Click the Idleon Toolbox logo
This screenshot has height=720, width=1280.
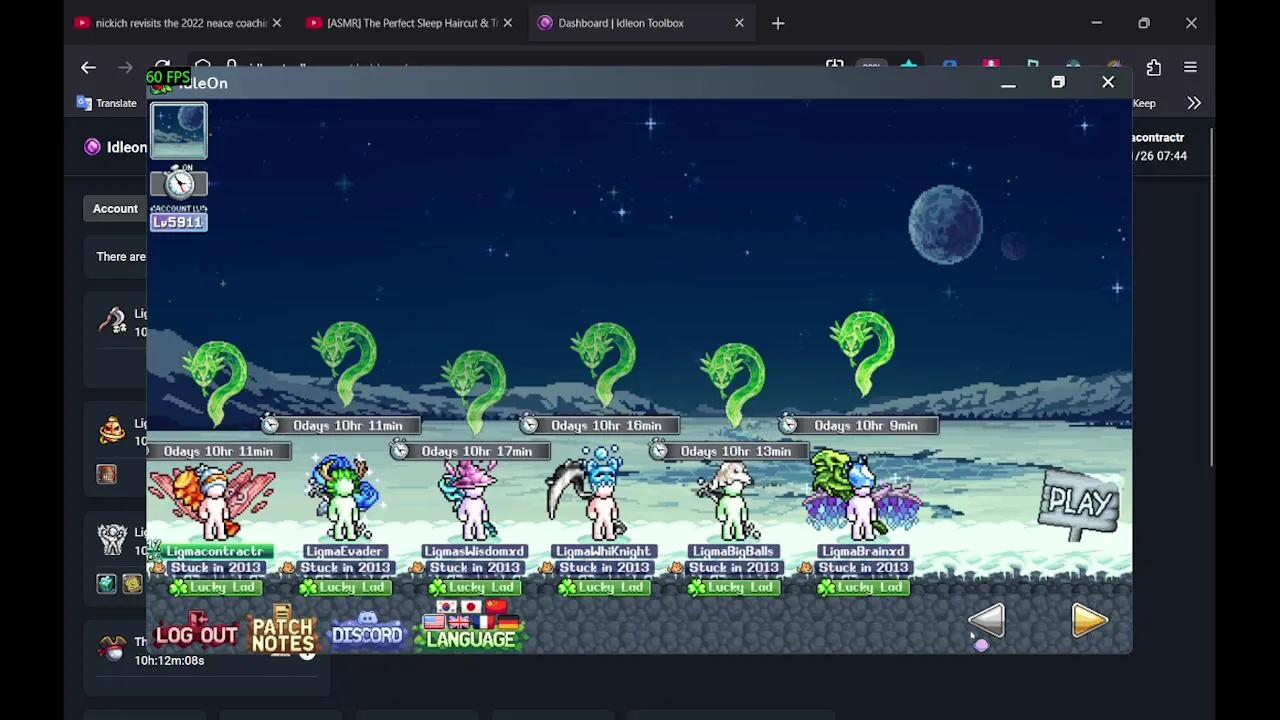[x=93, y=147]
